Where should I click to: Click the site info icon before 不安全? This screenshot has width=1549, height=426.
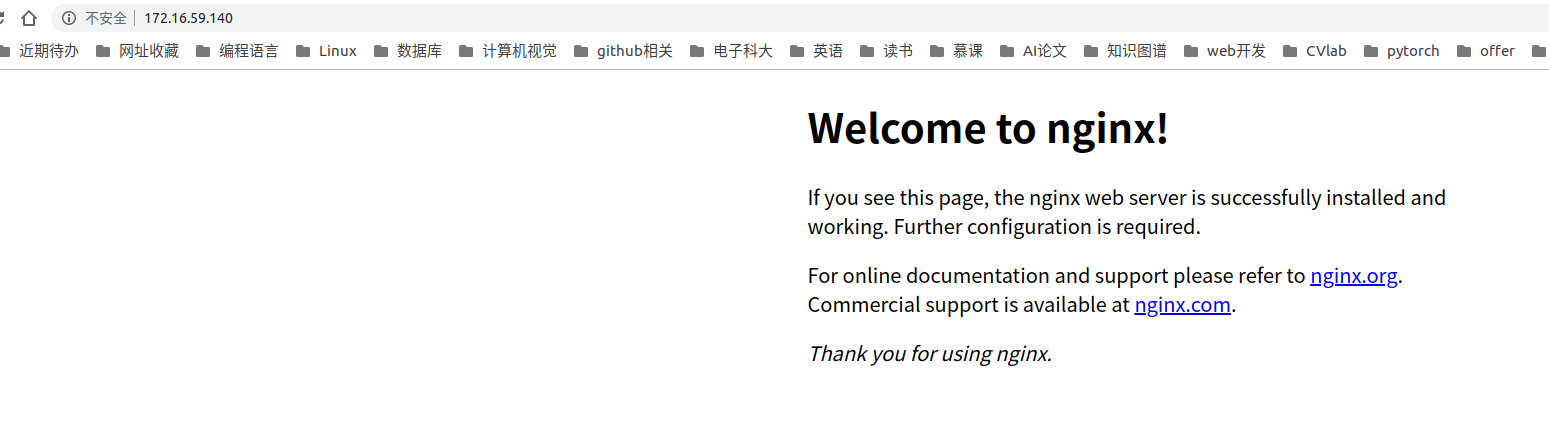(69, 18)
